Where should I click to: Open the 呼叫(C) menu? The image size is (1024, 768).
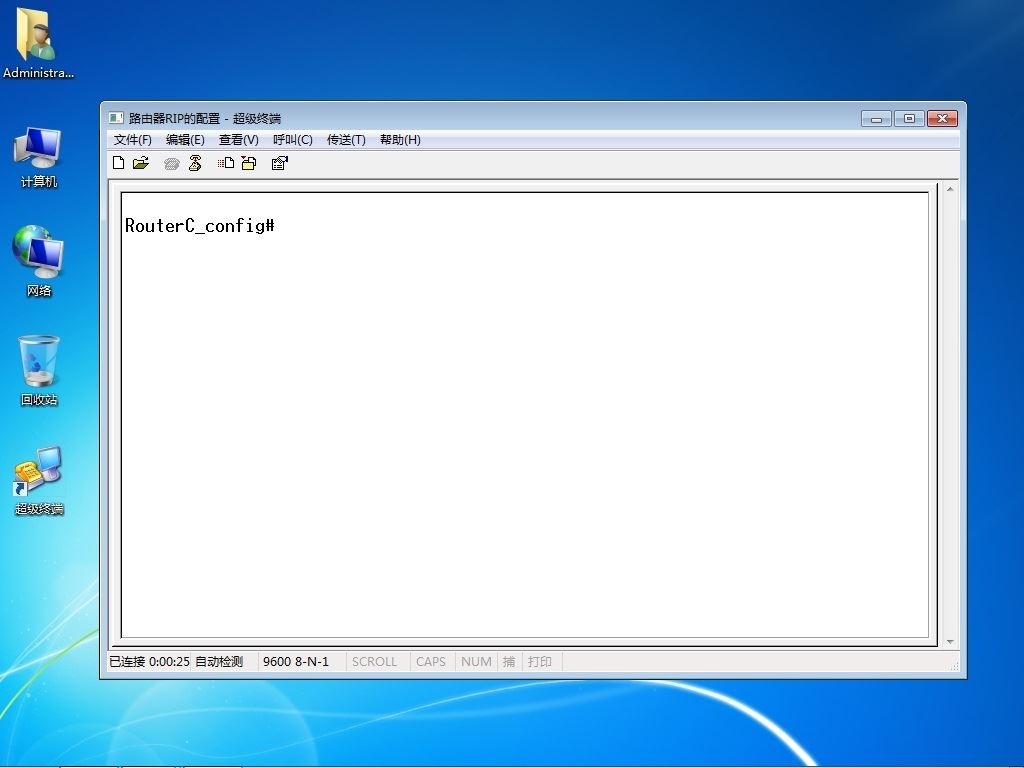coord(293,140)
